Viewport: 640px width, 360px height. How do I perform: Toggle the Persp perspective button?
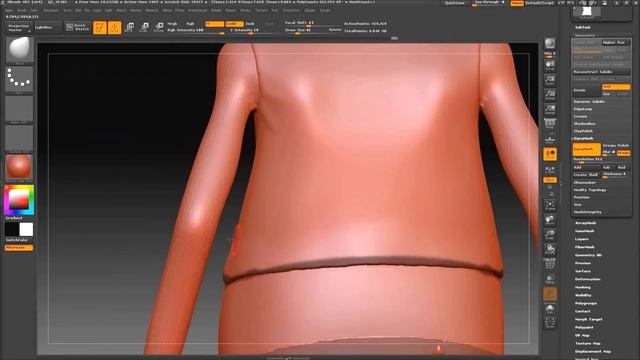550,124
